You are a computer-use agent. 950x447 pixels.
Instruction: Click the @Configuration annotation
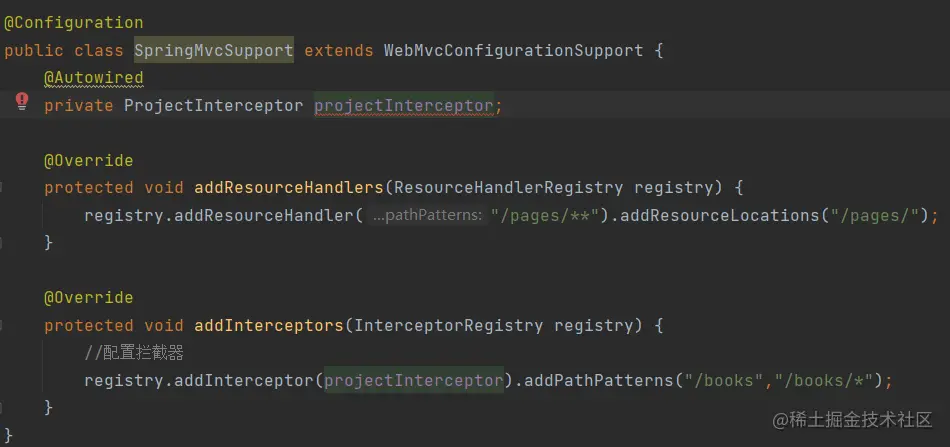pos(73,22)
